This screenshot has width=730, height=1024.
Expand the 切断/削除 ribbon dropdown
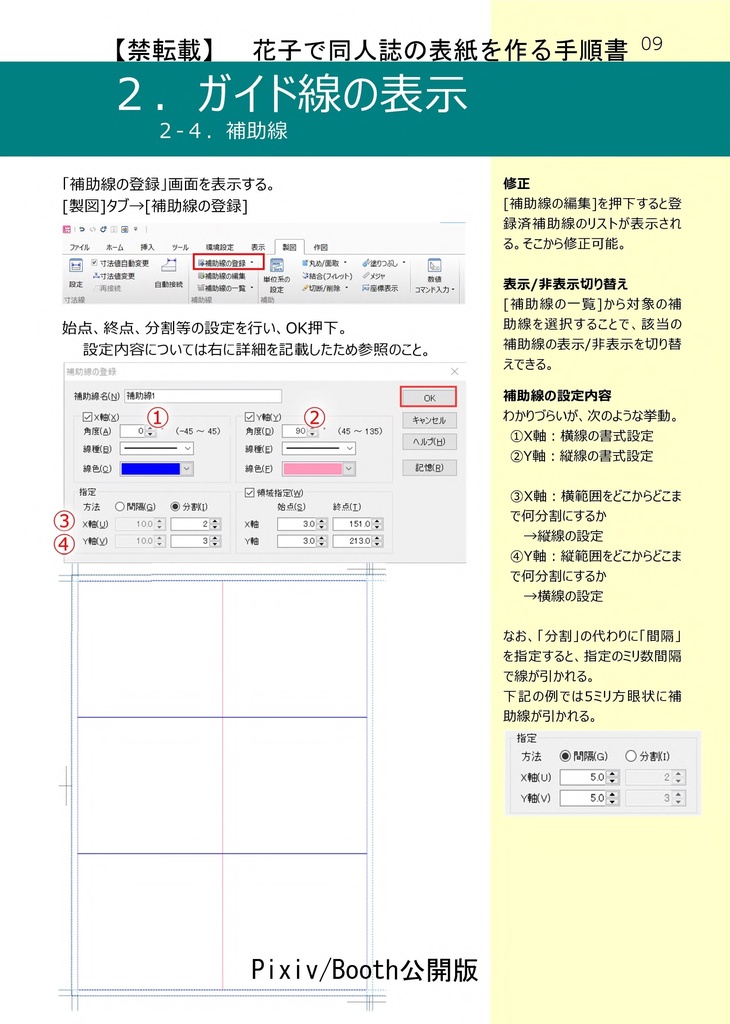tap(347, 288)
